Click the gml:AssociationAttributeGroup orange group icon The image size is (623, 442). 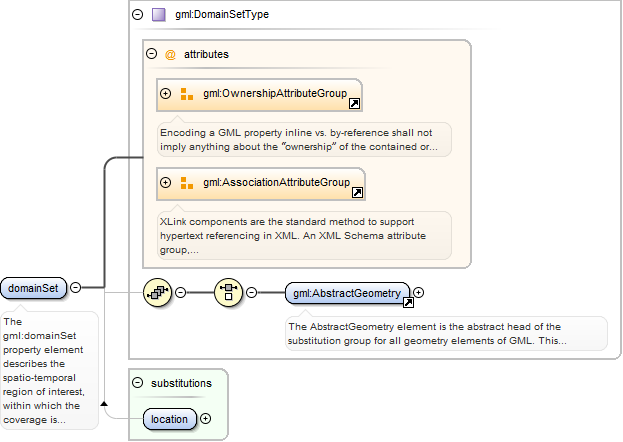[x=187, y=183]
